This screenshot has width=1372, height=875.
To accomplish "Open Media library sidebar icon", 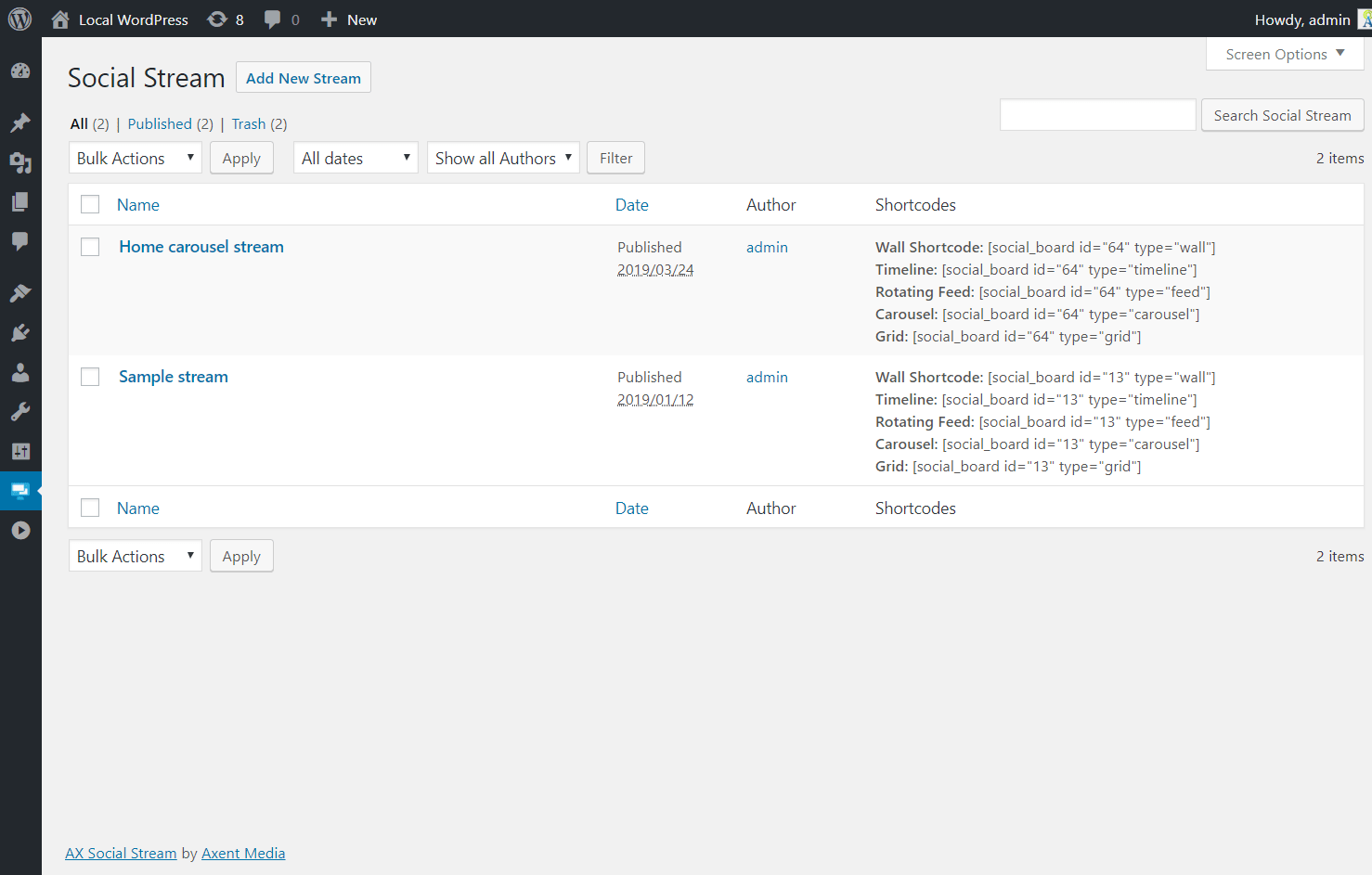I will (x=20, y=163).
